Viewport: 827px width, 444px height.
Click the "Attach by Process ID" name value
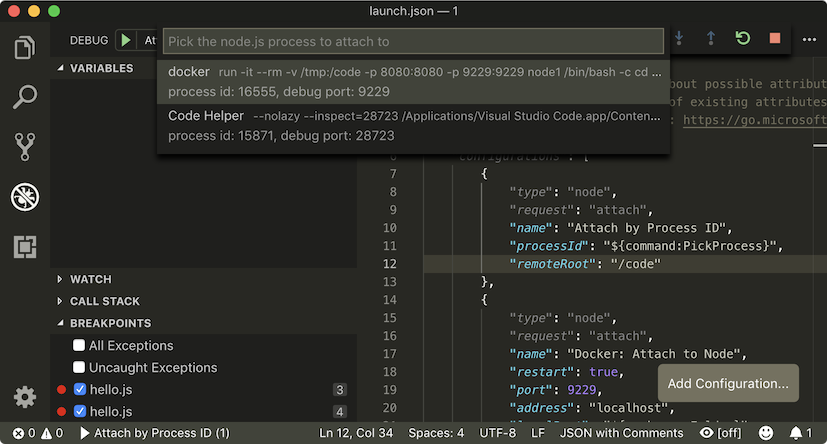(647, 228)
